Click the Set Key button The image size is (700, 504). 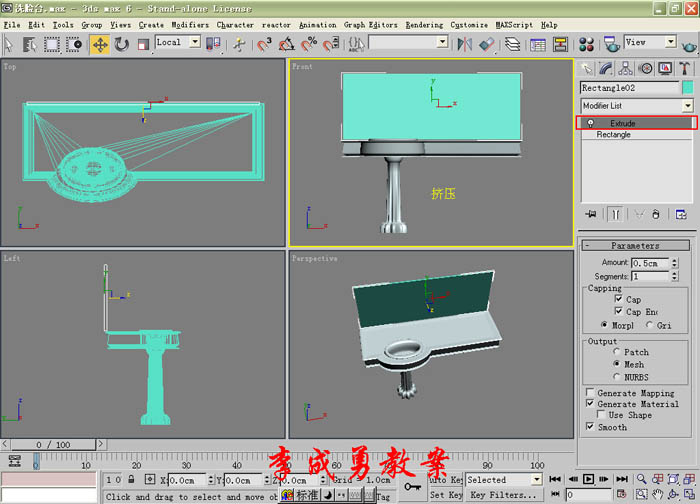[446, 495]
